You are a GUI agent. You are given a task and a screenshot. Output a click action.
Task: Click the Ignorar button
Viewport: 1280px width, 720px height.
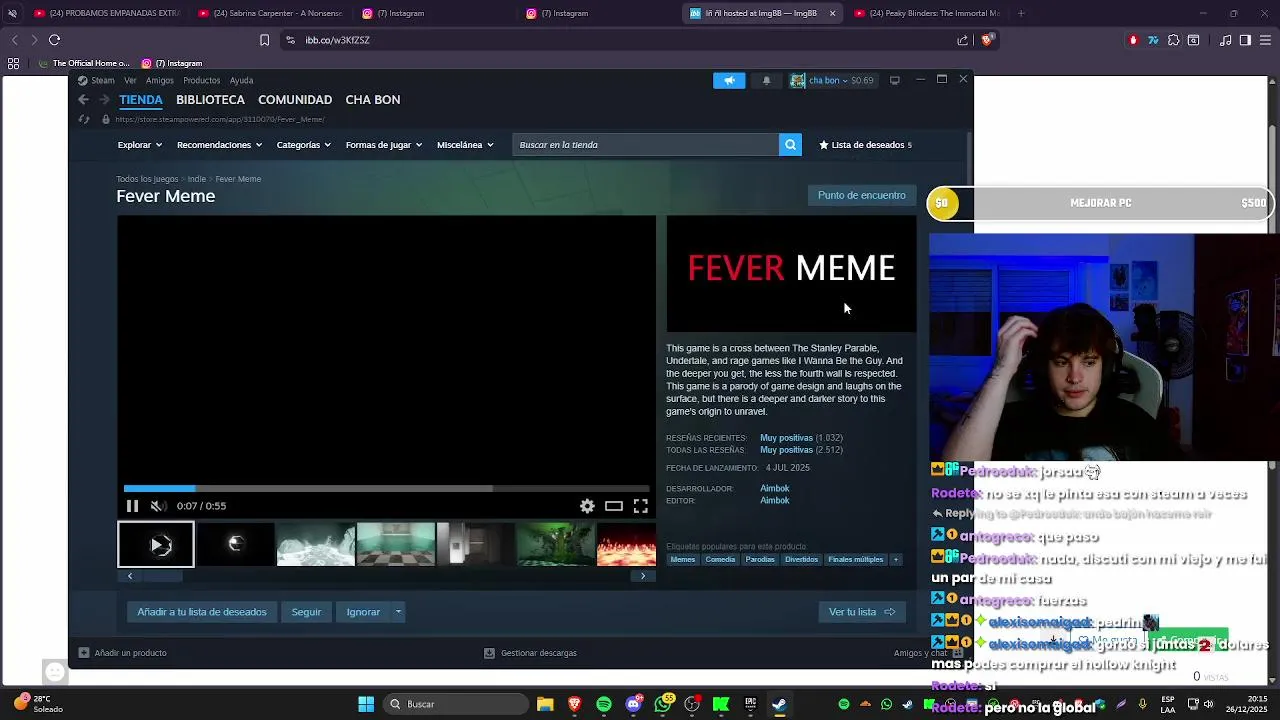point(363,612)
